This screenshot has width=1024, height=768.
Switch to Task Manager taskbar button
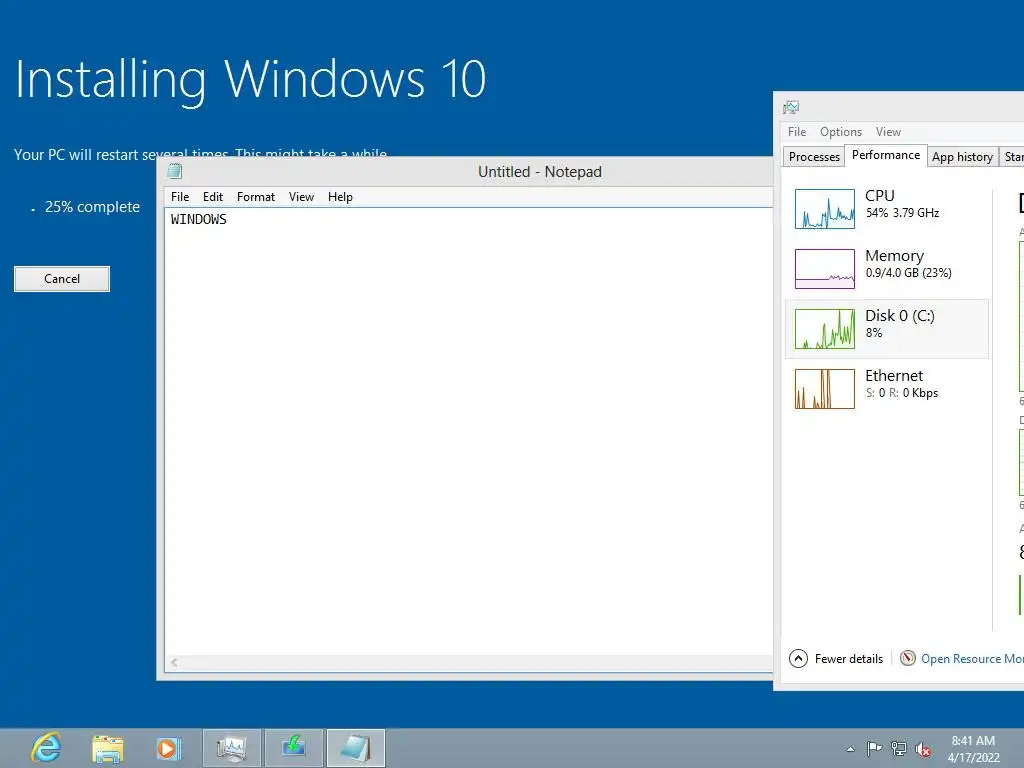click(232, 748)
